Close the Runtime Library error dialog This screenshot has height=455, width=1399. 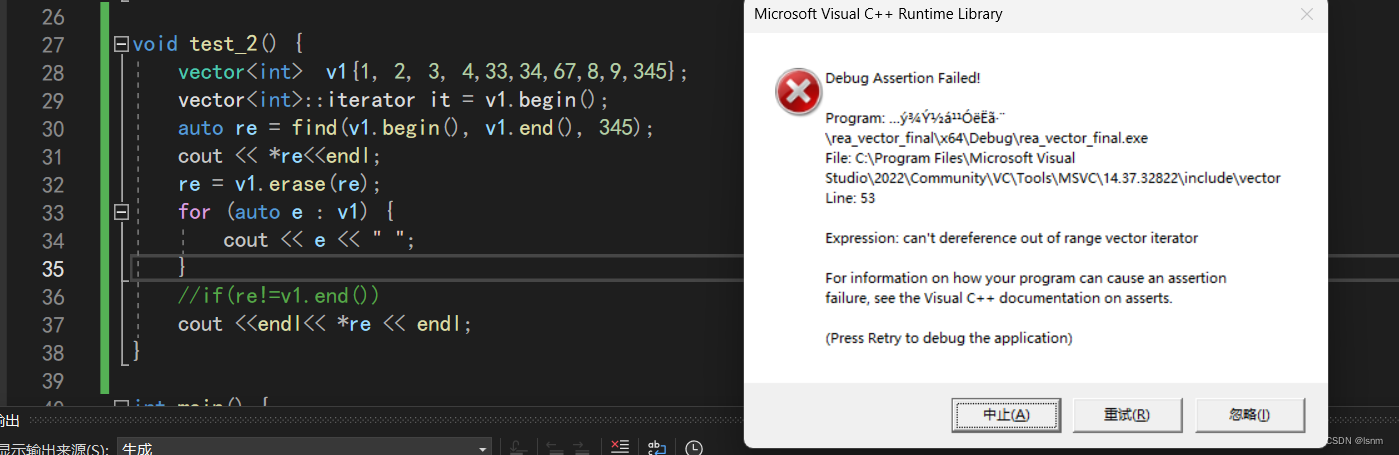[1306, 14]
